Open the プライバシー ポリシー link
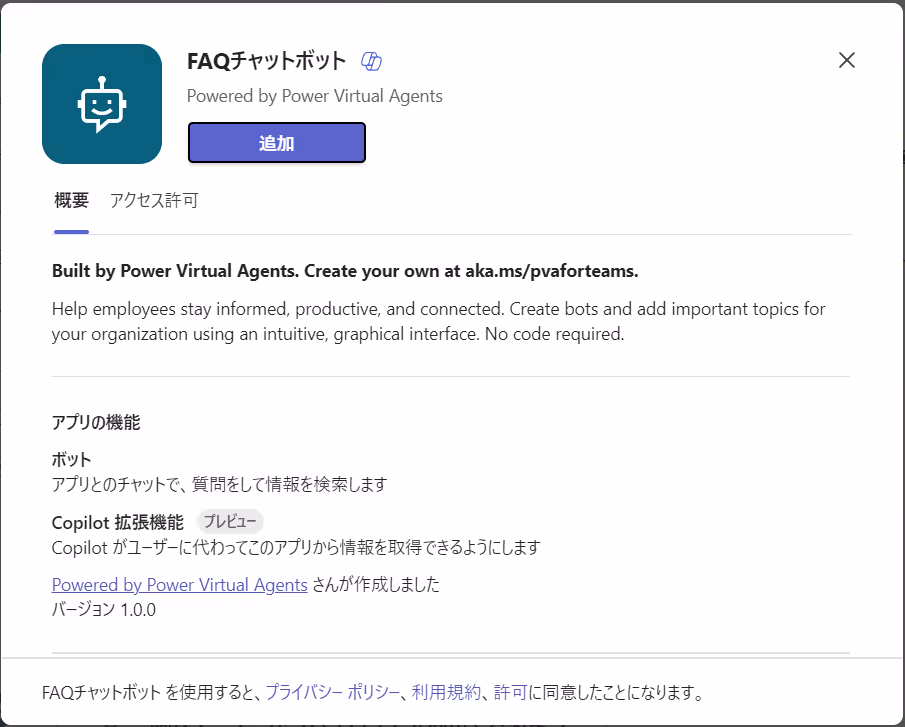This screenshot has width=905, height=727. point(332,692)
